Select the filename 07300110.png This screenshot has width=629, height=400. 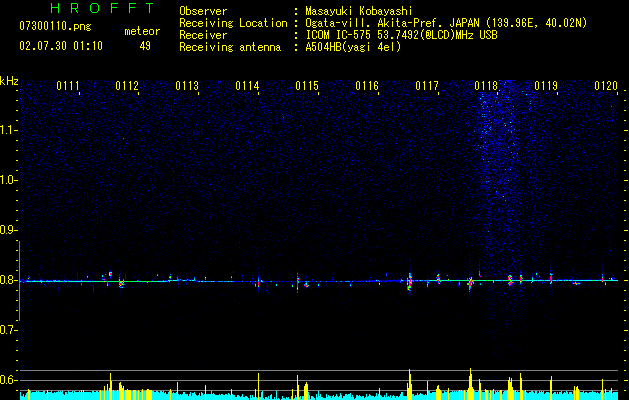coord(55,27)
